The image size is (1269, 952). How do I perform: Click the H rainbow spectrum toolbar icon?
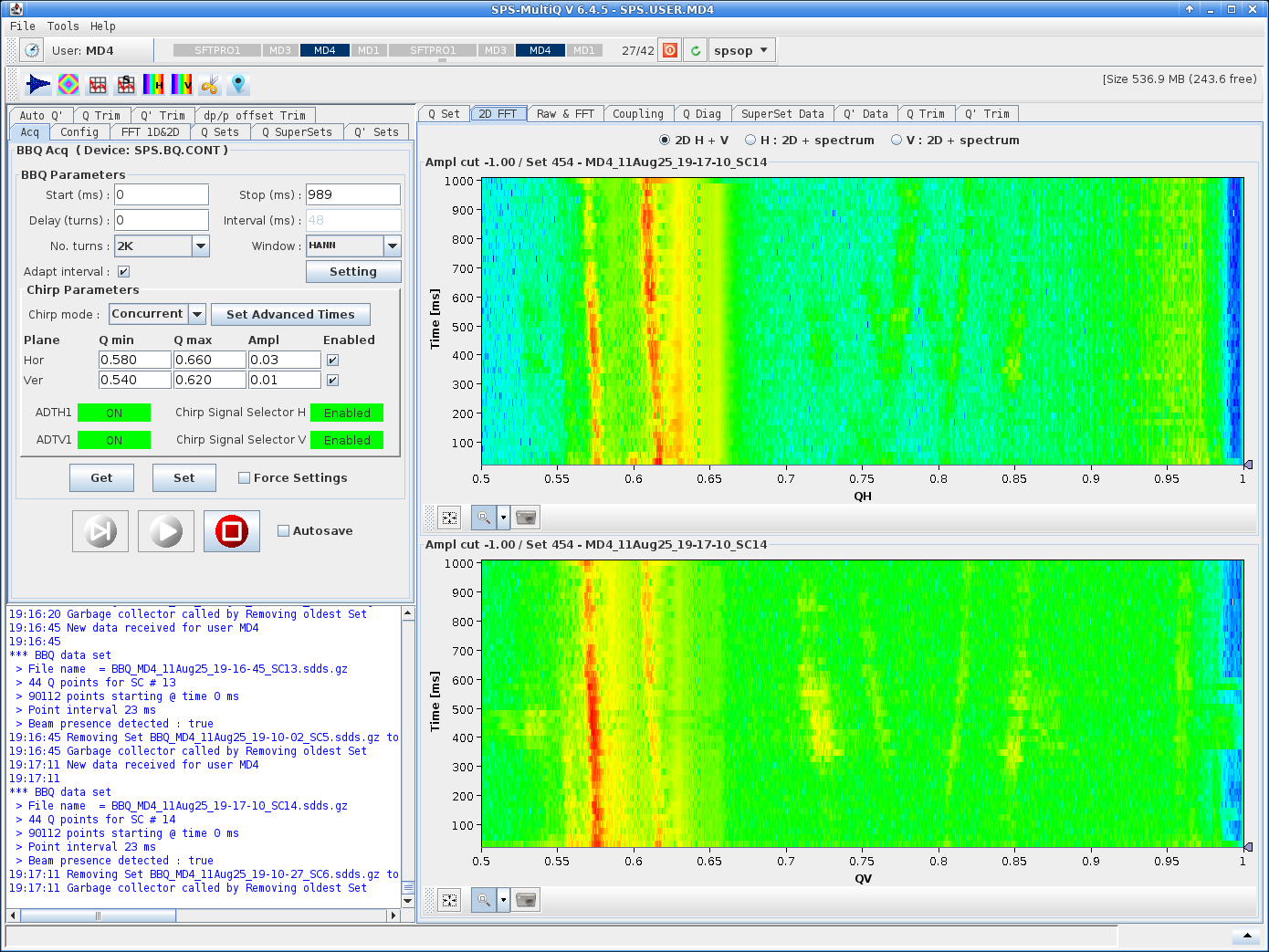pyautogui.click(x=153, y=84)
